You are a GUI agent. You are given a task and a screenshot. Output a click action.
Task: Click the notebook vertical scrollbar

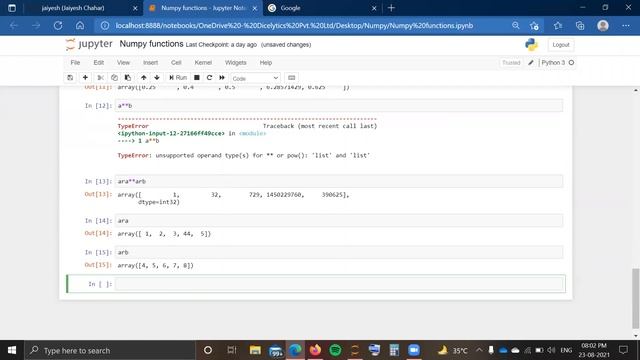point(636,298)
